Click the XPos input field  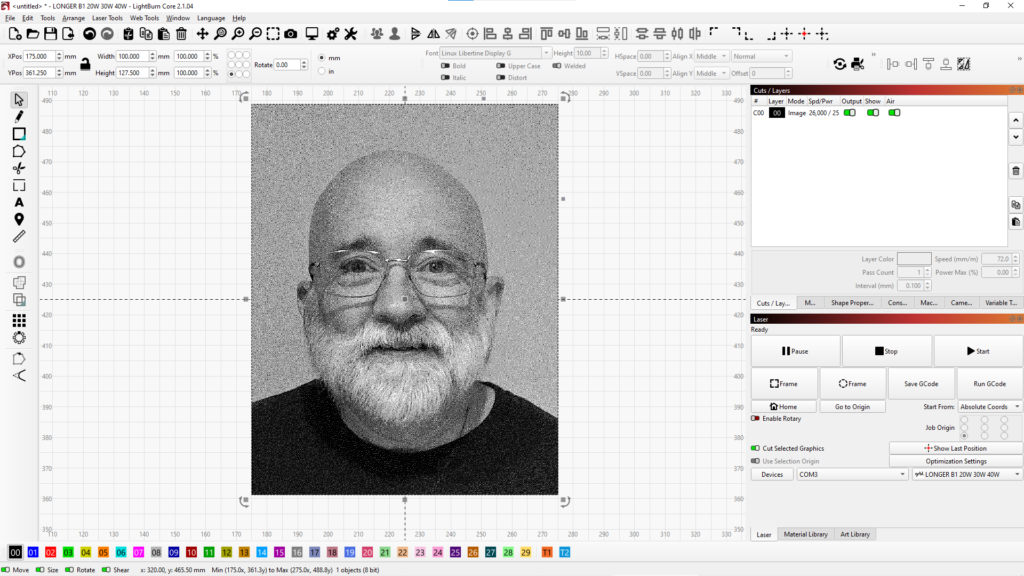click(39, 56)
